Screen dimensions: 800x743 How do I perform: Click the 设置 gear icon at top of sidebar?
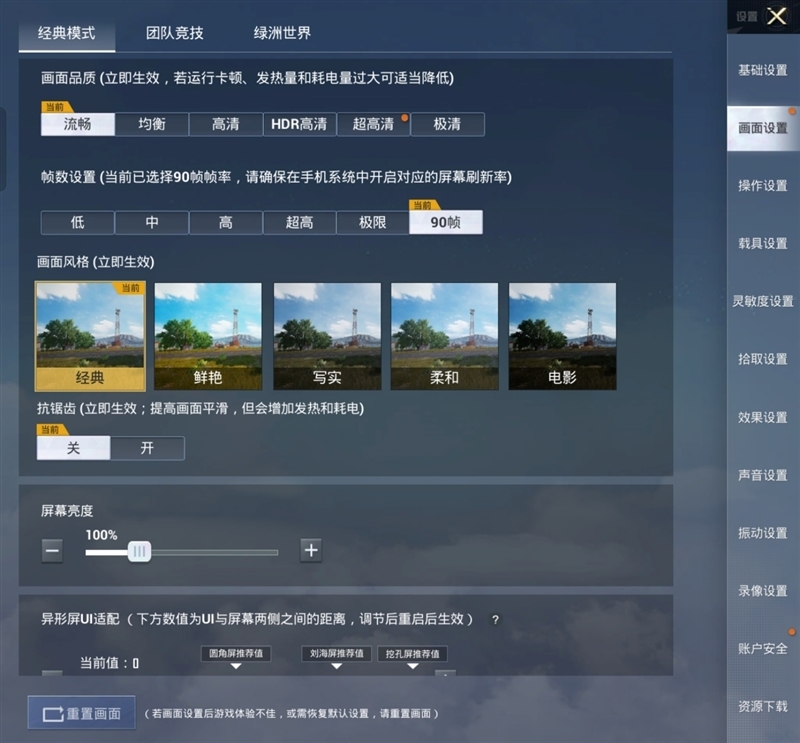[748, 17]
